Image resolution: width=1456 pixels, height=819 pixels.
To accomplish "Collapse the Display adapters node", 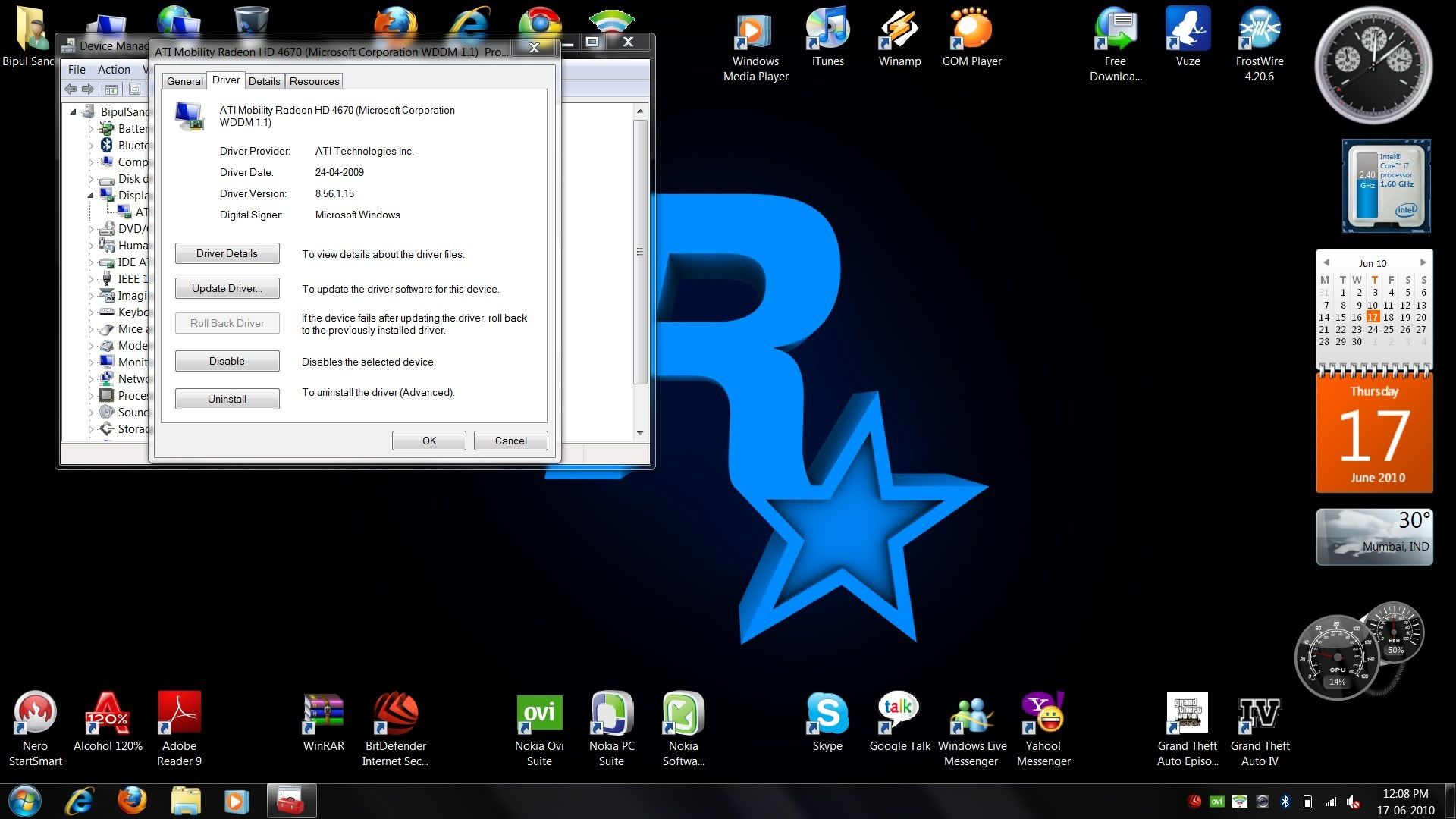I will [x=91, y=196].
